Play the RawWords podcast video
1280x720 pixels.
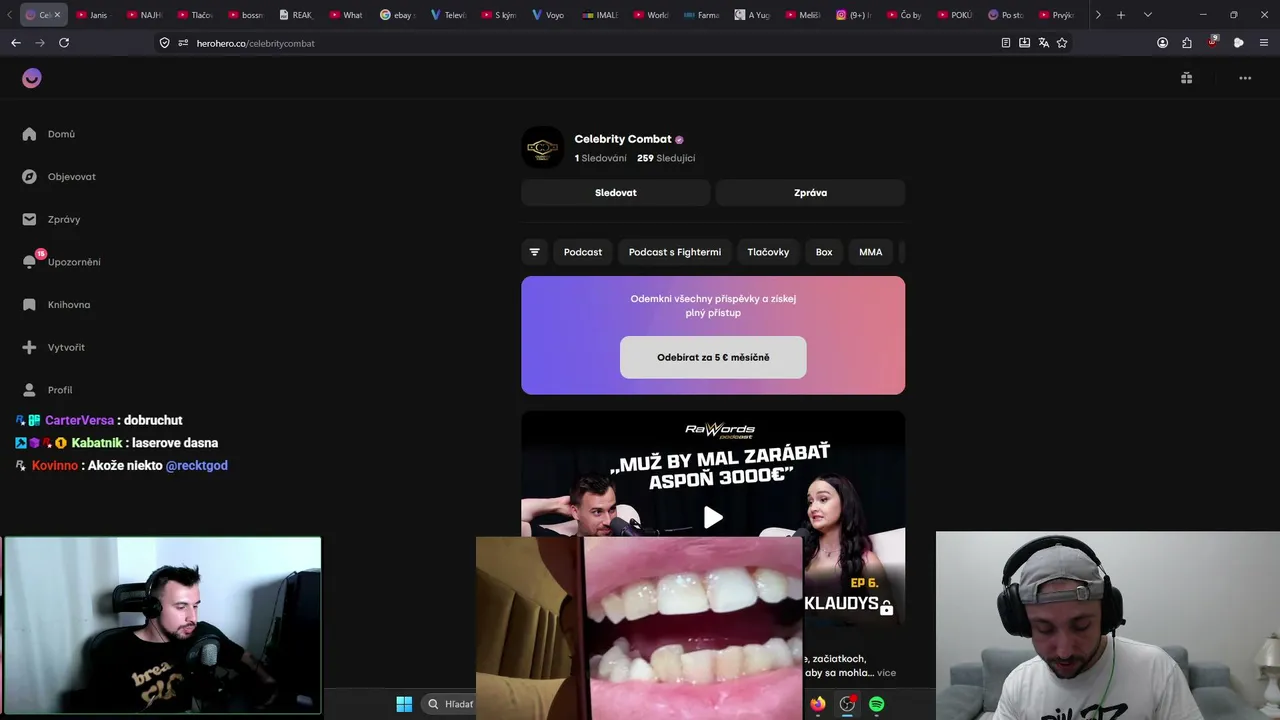point(713,517)
